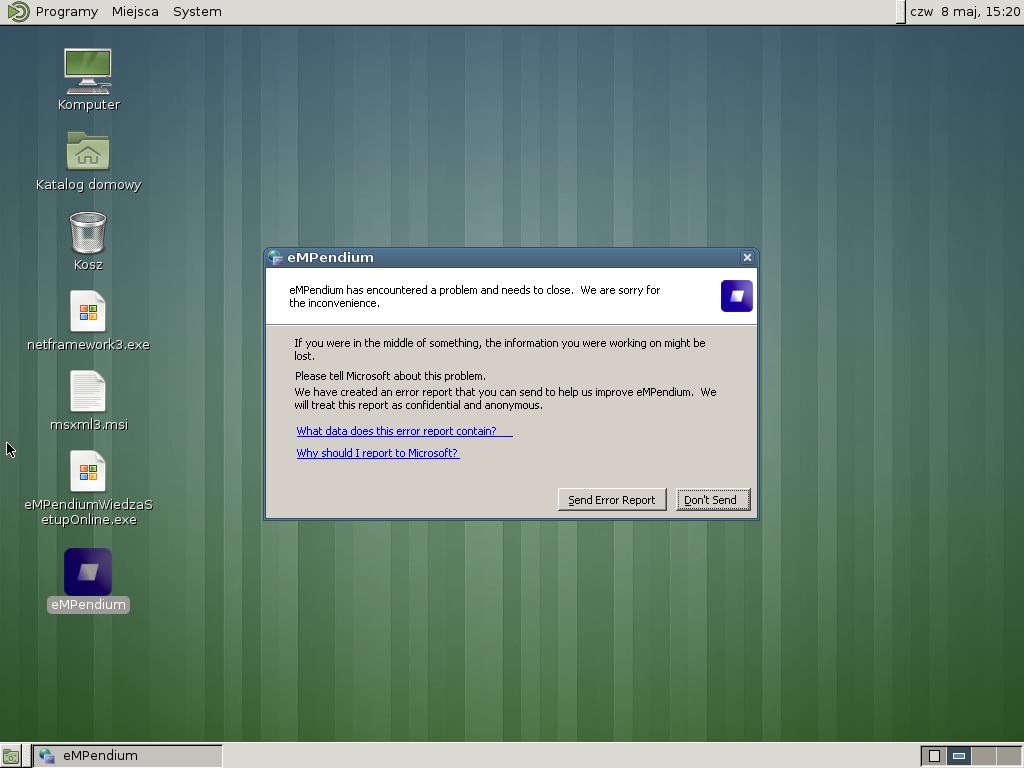Switch to the first workspace in switcher
The image size is (1024, 768).
pos(934,756)
